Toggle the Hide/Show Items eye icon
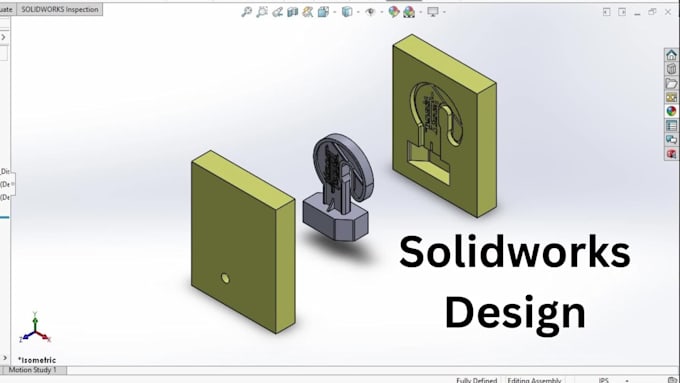This screenshot has height=383, width=680. pos(370,12)
